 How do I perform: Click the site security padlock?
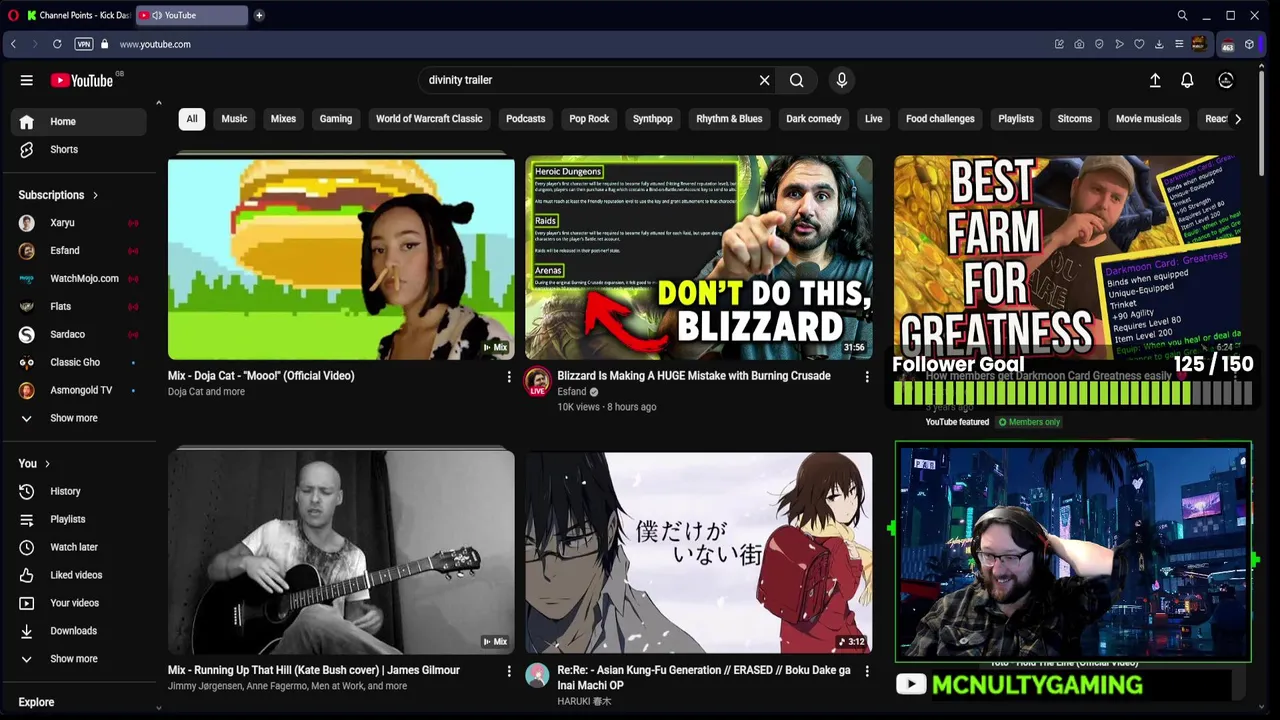coord(104,44)
